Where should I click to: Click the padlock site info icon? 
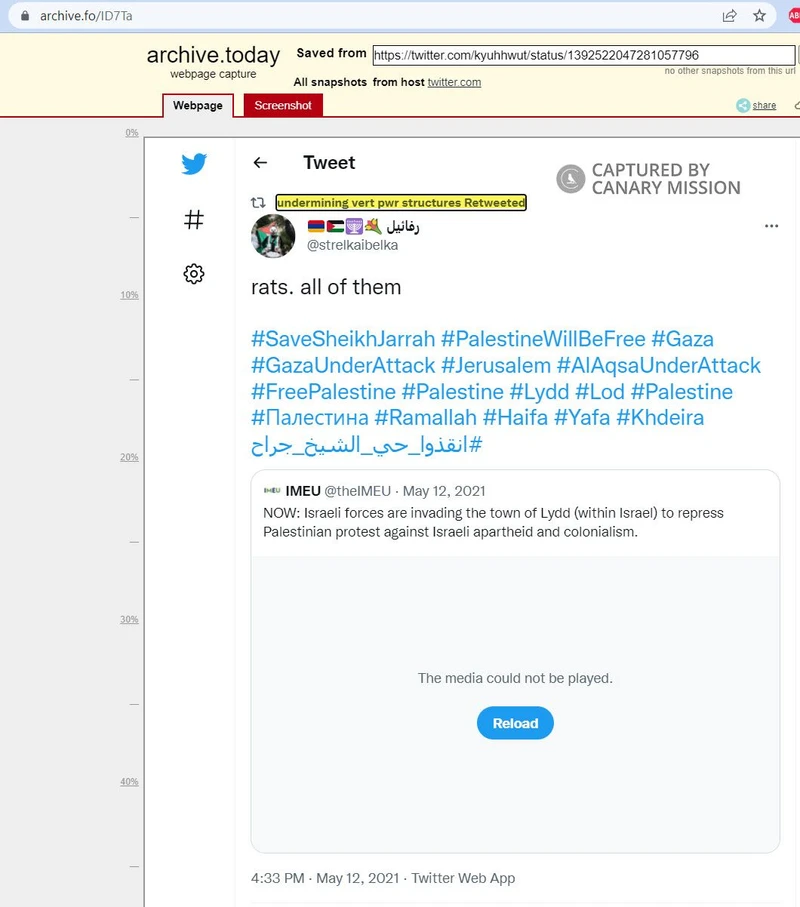tap(25, 15)
